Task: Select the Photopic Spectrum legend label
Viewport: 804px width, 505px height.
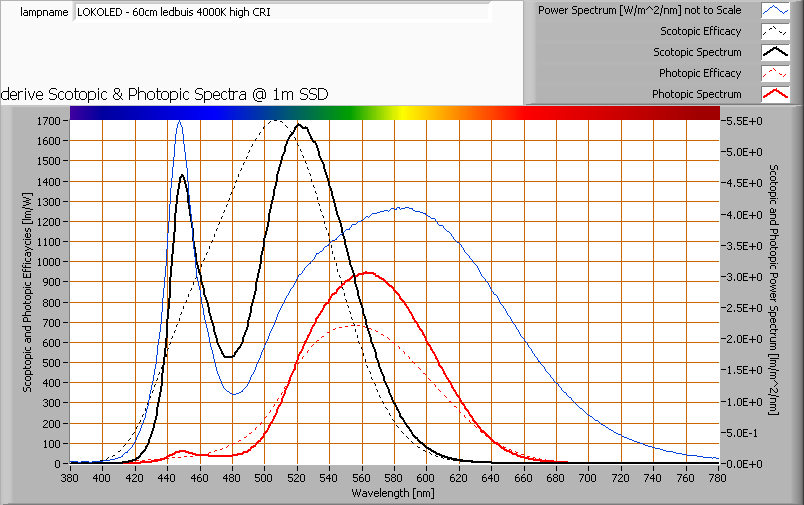Action: pos(696,94)
